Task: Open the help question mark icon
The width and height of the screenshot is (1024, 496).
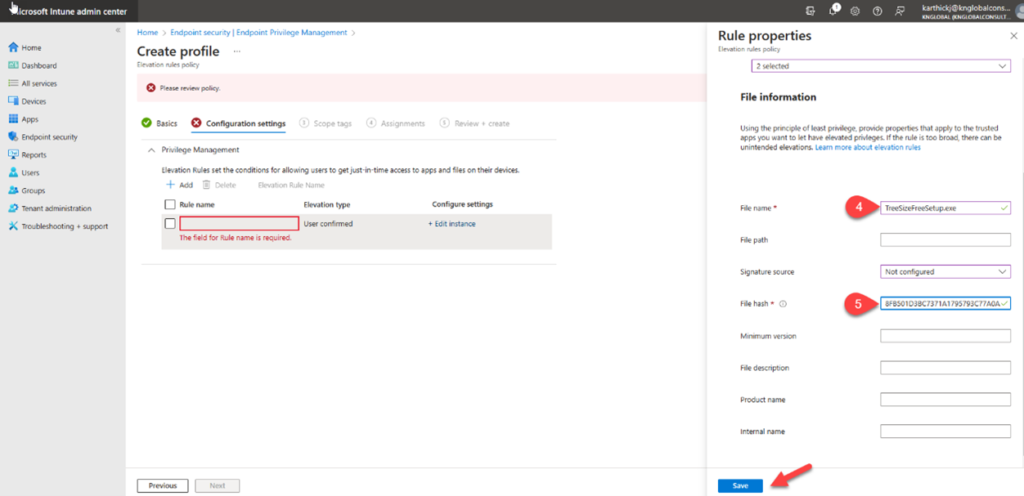Action: tap(877, 11)
